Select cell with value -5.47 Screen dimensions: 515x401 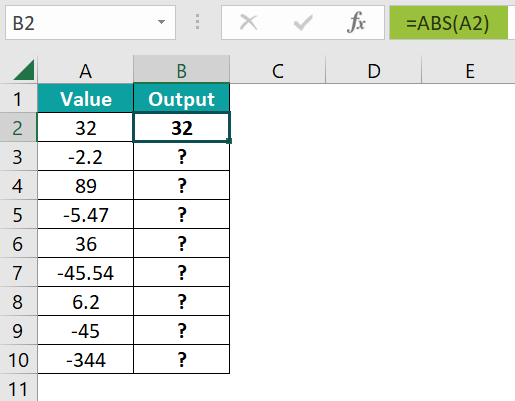86,215
